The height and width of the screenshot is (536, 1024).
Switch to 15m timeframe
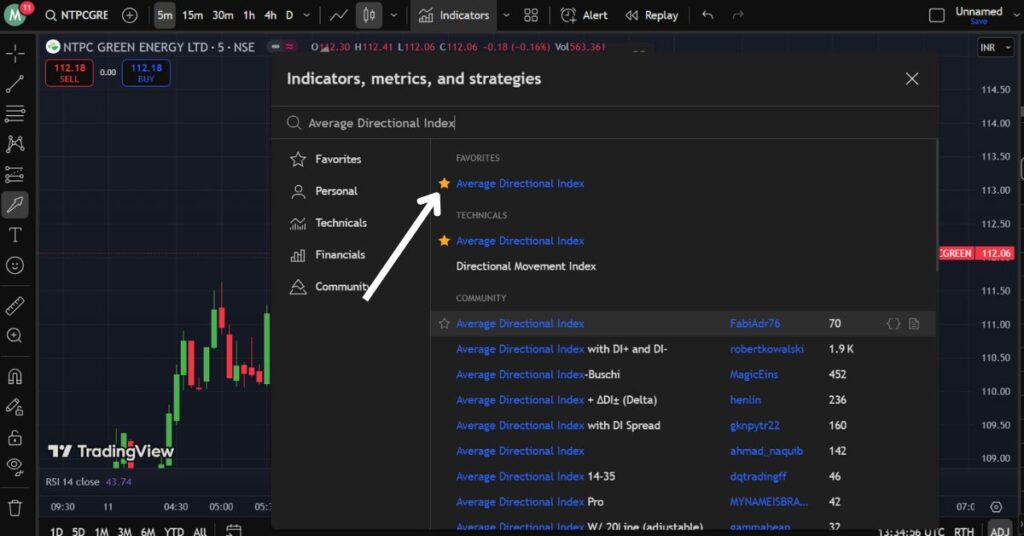(192, 15)
